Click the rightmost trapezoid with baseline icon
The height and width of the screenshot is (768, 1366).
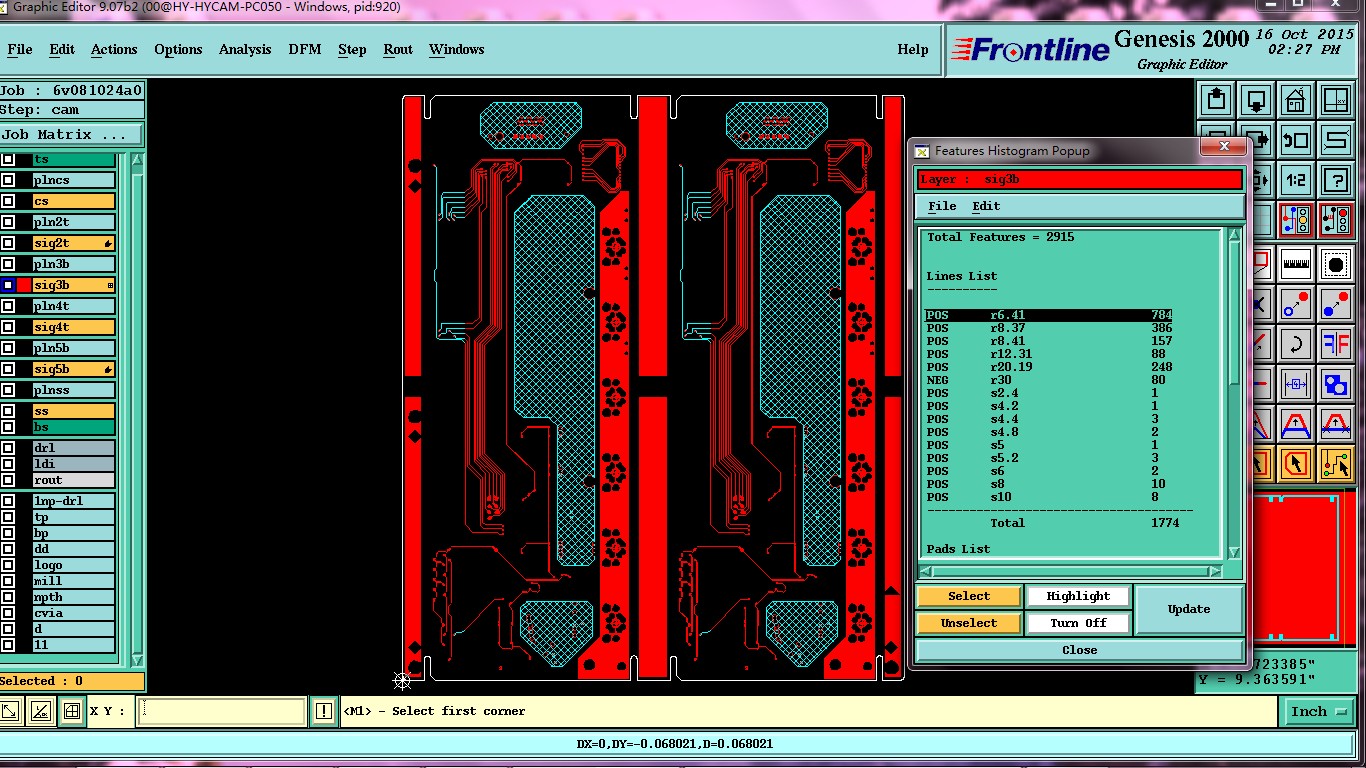click(1336, 424)
